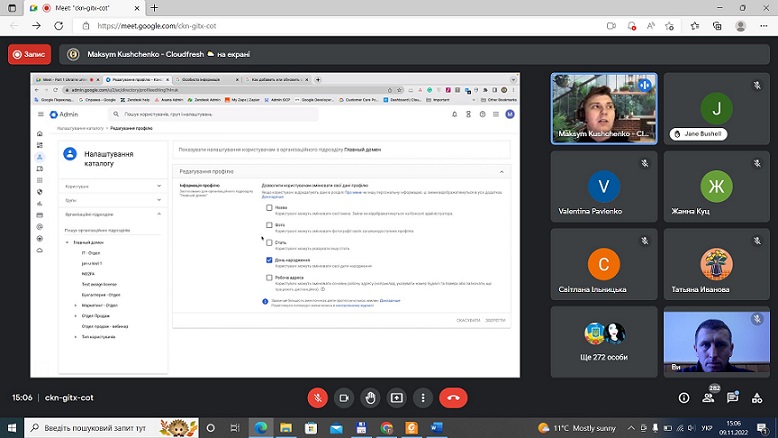Unmute the microphone in Meet
778x438 pixels.
pyautogui.click(x=318, y=398)
